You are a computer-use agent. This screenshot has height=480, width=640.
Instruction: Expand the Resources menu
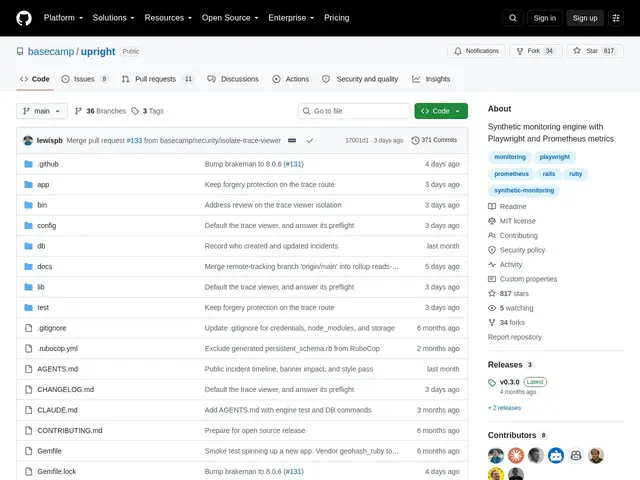tap(168, 18)
